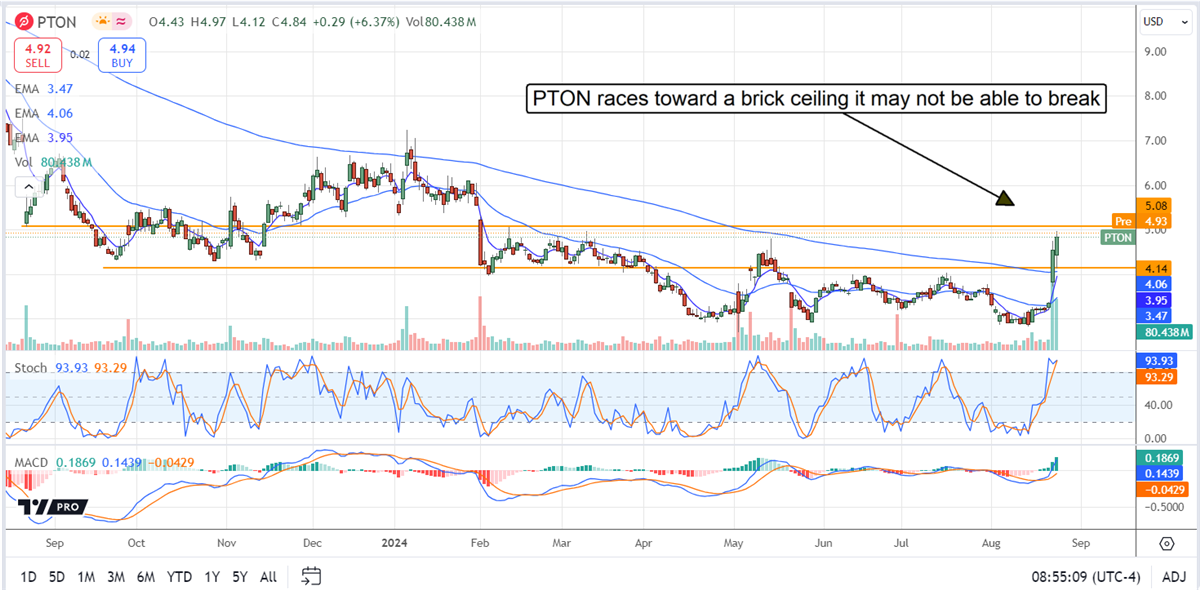This screenshot has width=1200, height=590.
Task: Select the YTD time range
Action: click(180, 577)
